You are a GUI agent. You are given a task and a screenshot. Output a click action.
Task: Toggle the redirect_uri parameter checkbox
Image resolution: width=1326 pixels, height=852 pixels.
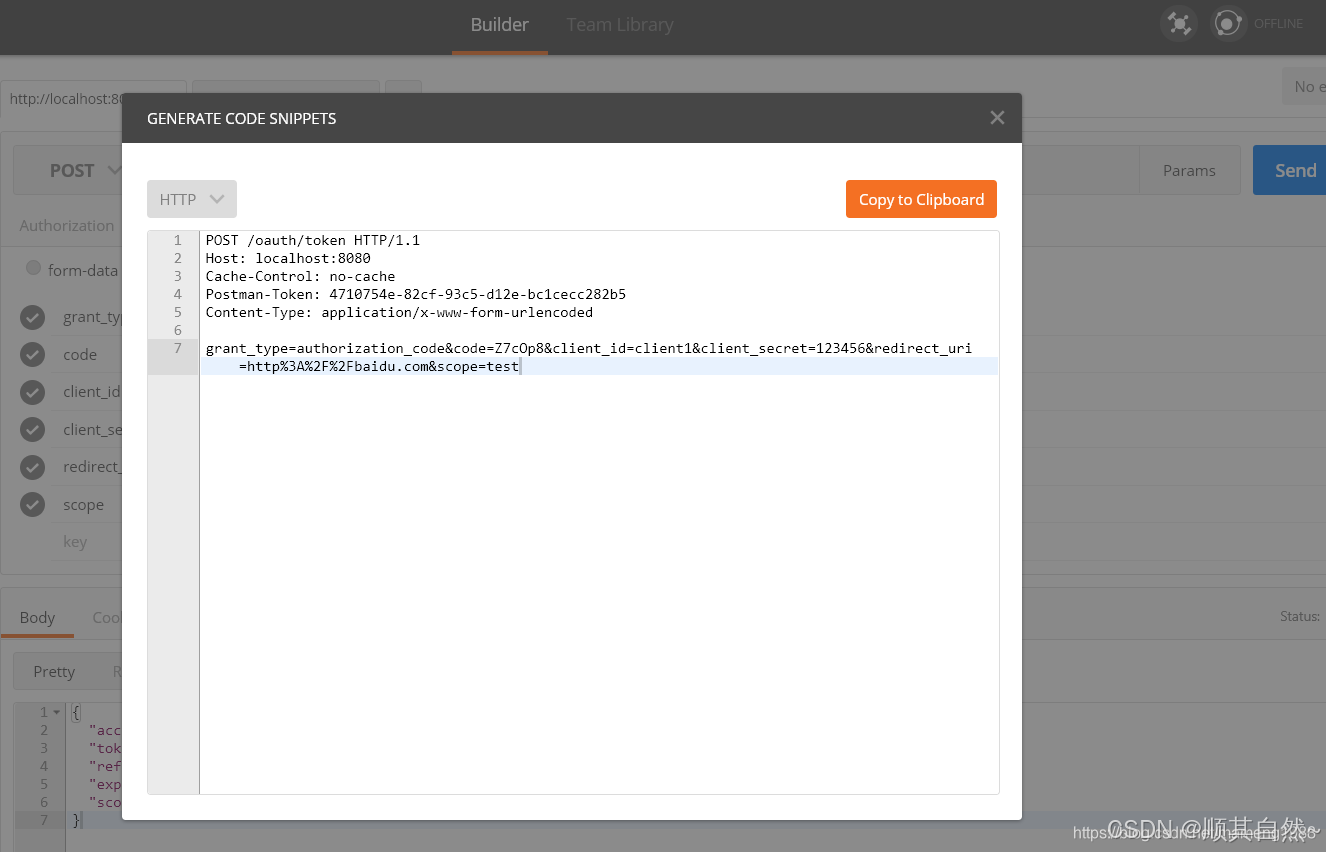pyautogui.click(x=31, y=467)
